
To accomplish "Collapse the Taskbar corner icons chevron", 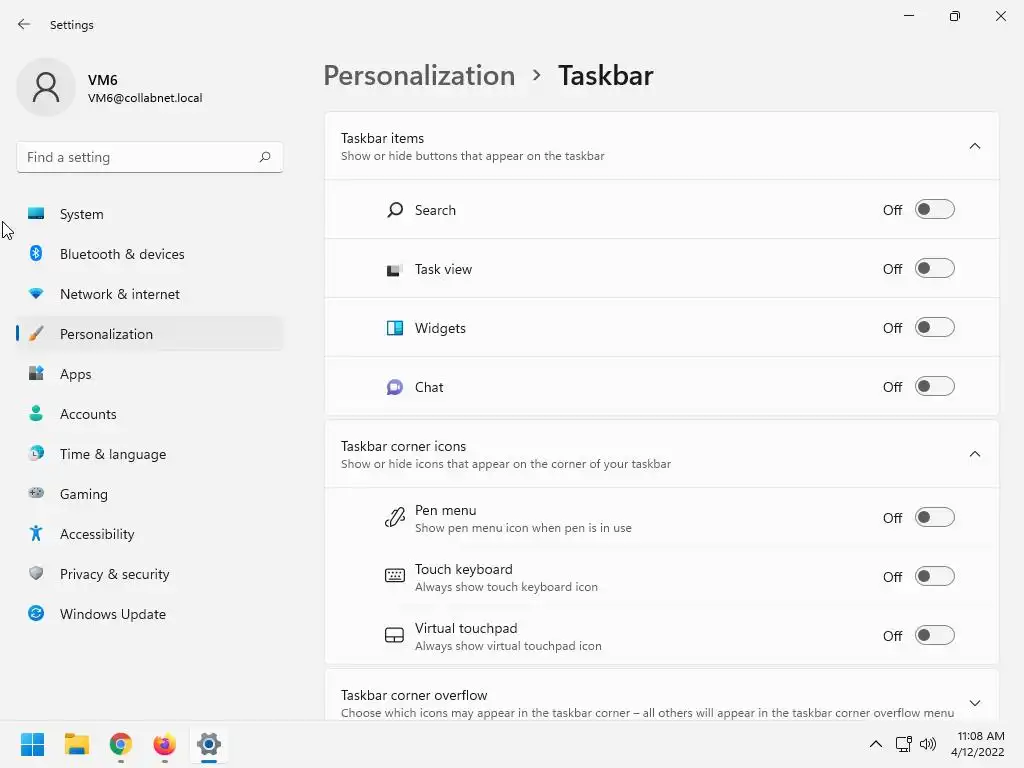I will pyautogui.click(x=974, y=454).
